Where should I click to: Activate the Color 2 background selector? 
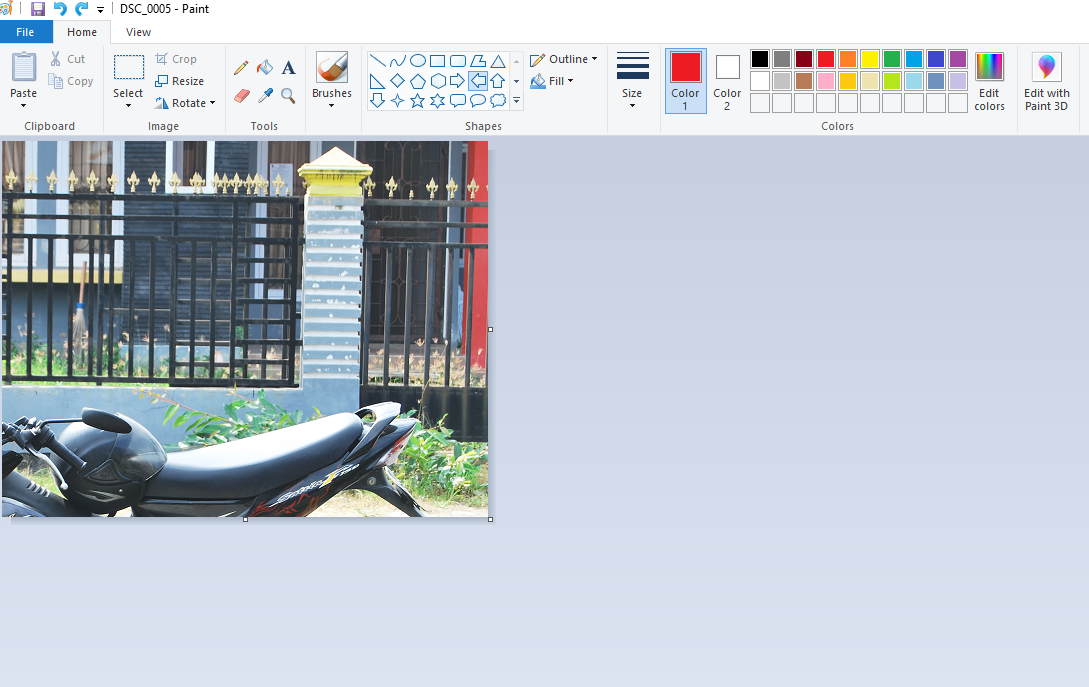tap(727, 81)
